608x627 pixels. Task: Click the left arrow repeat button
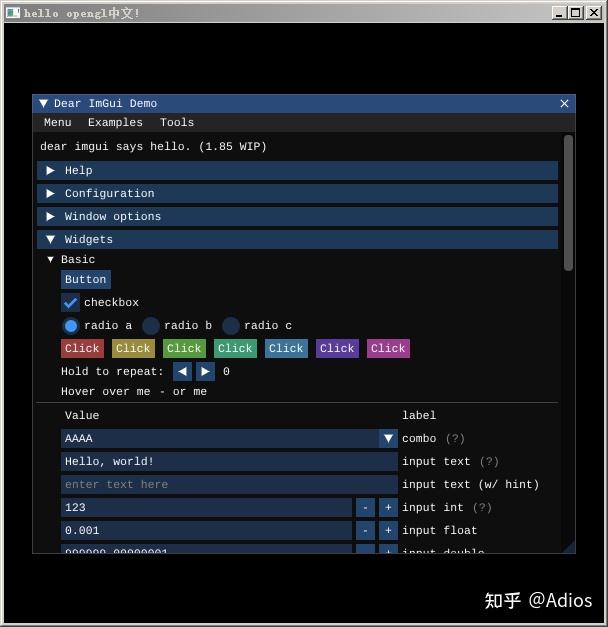[x=182, y=371]
